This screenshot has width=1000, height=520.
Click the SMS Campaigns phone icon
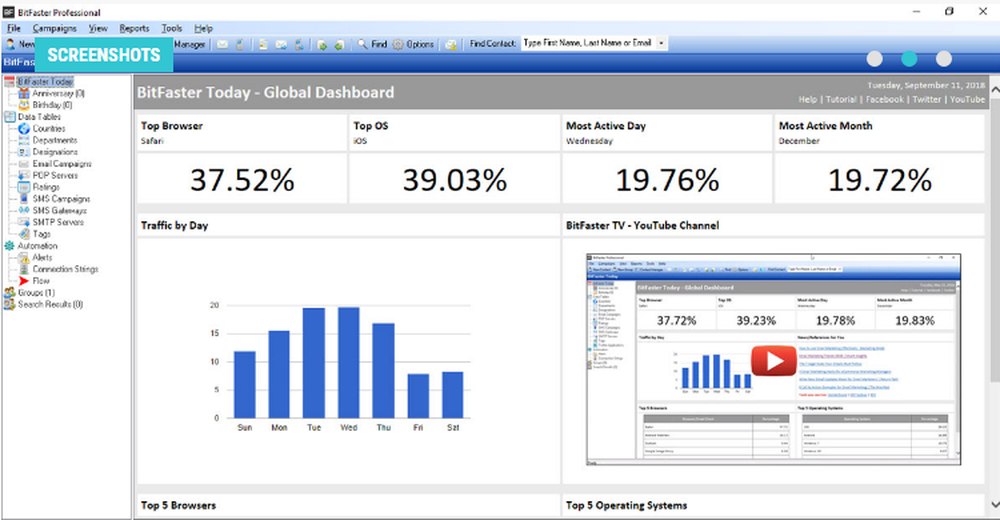point(24,198)
